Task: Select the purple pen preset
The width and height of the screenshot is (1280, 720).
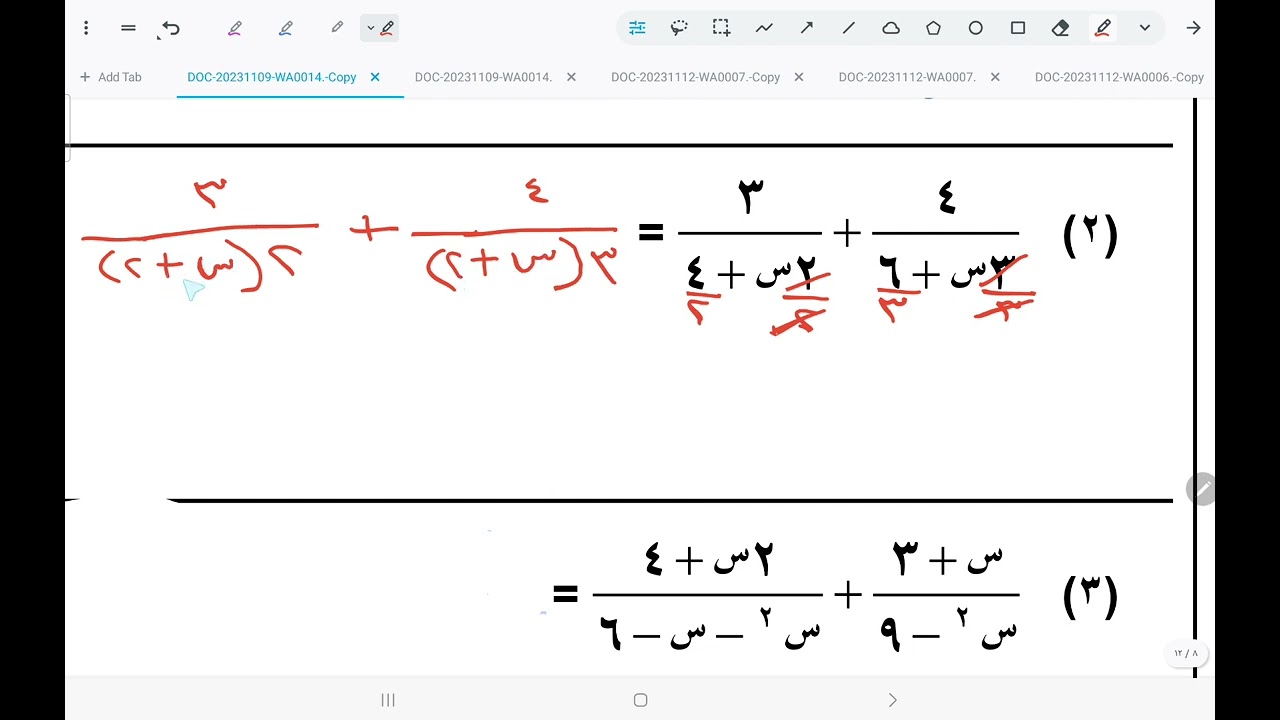Action: coord(234,28)
